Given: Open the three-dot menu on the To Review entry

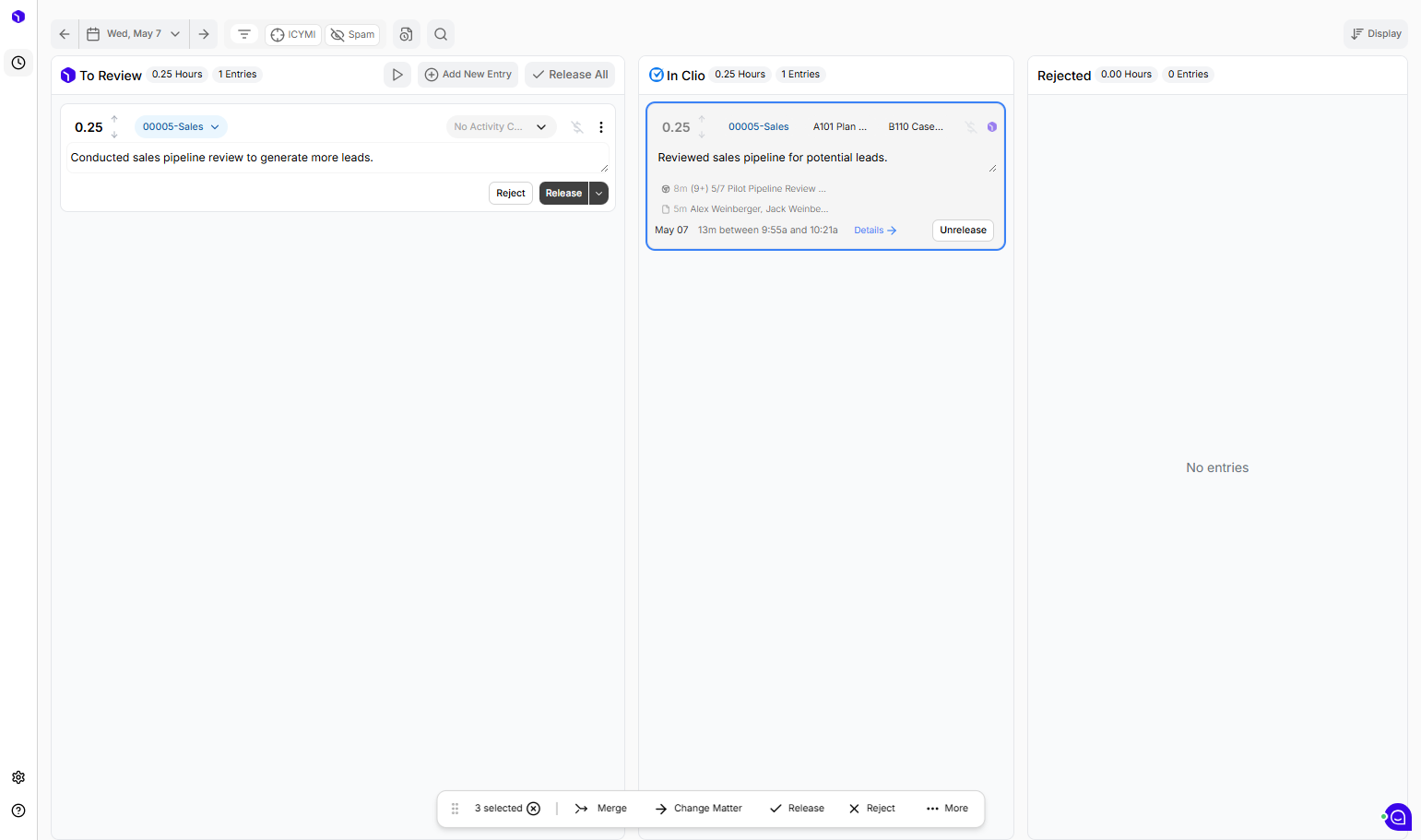Looking at the screenshot, I should tap(601, 127).
